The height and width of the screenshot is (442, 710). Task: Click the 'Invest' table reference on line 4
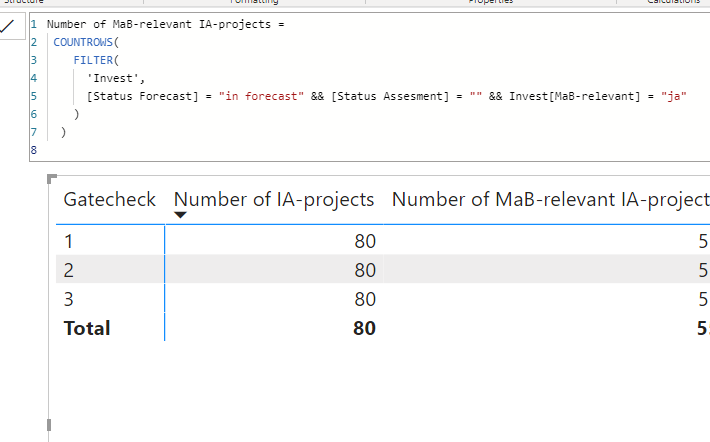point(113,78)
